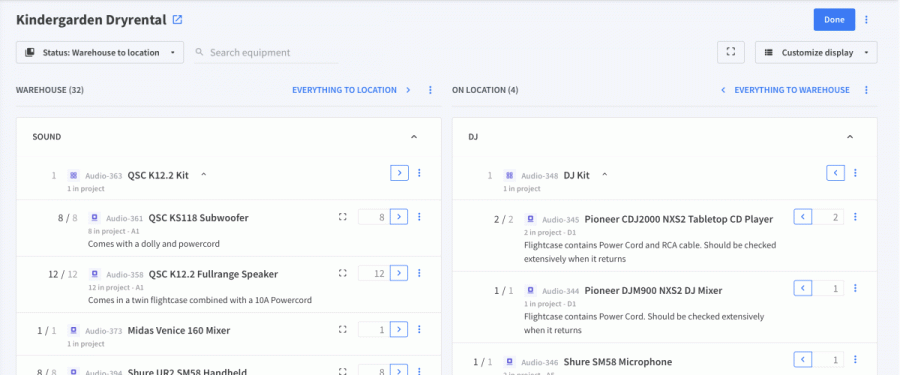Image resolution: width=900 pixels, height=375 pixels.
Task: Edit quantity field for Midas Venice 160 Mixer
Action: tap(374, 330)
